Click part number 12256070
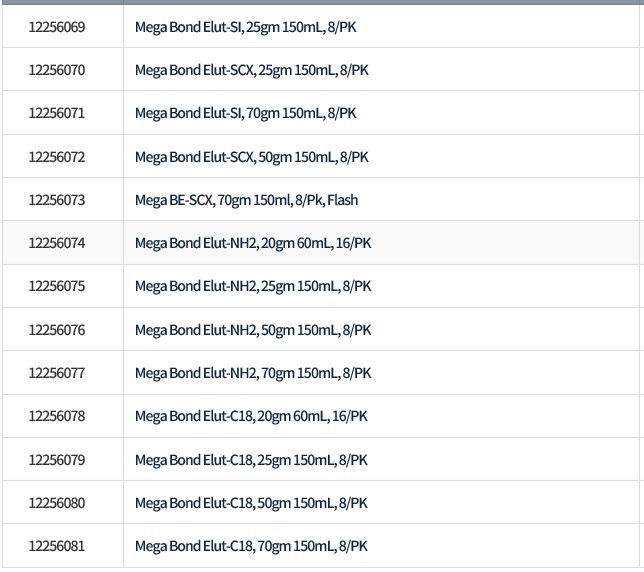This screenshot has height=572, width=644. (x=57, y=71)
